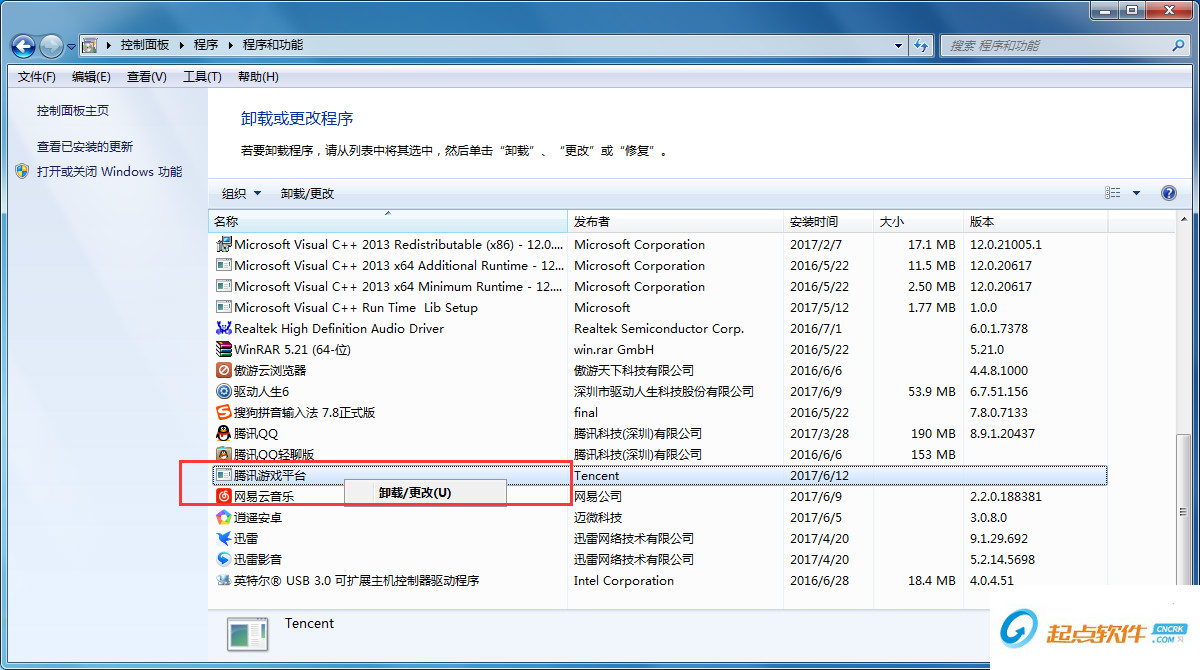The width and height of the screenshot is (1200, 670).
Task: Choose 卸载/更改(U) in context menu
Action: (425, 493)
